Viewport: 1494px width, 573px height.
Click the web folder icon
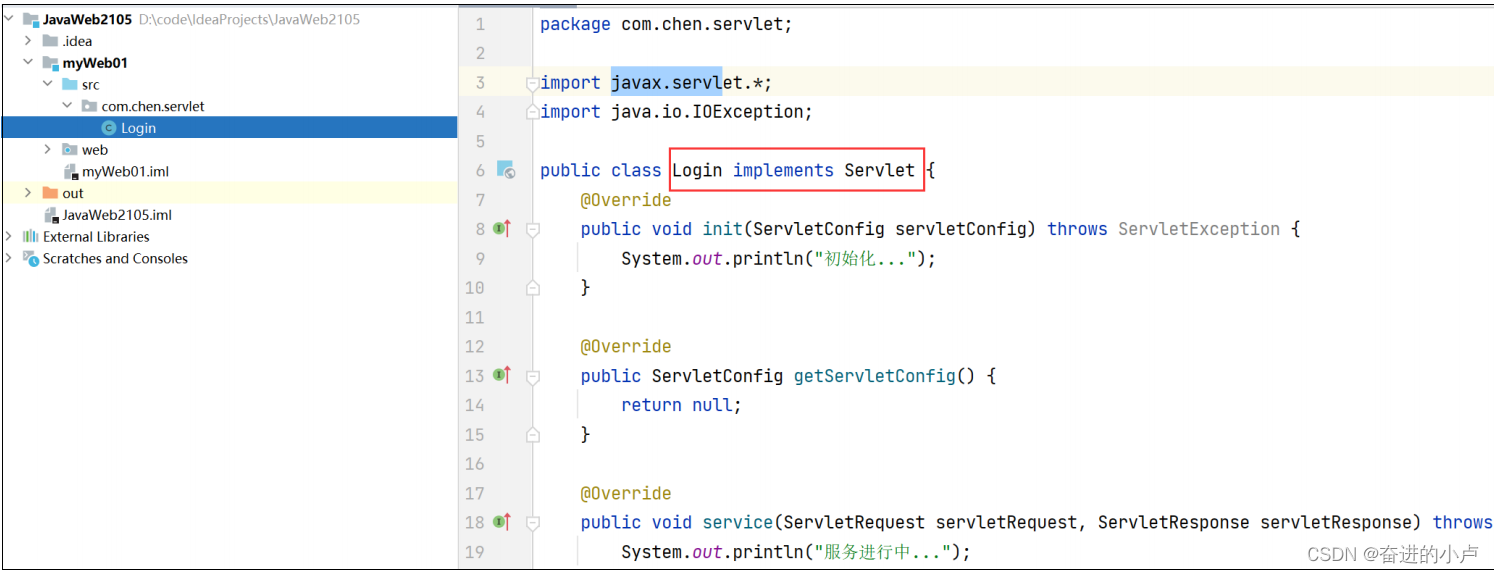[x=70, y=150]
